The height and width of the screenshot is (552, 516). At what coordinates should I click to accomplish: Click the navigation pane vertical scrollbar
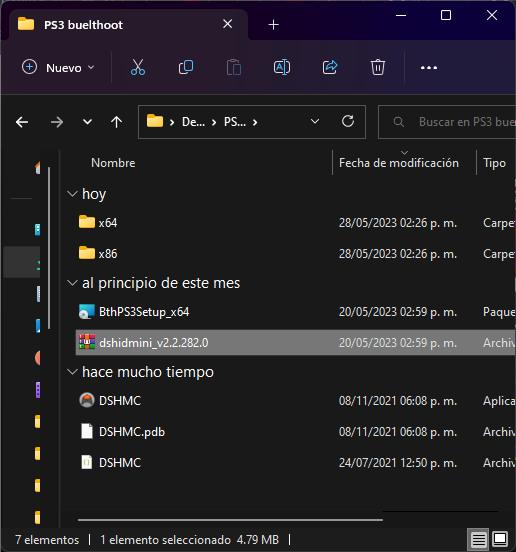49,248
